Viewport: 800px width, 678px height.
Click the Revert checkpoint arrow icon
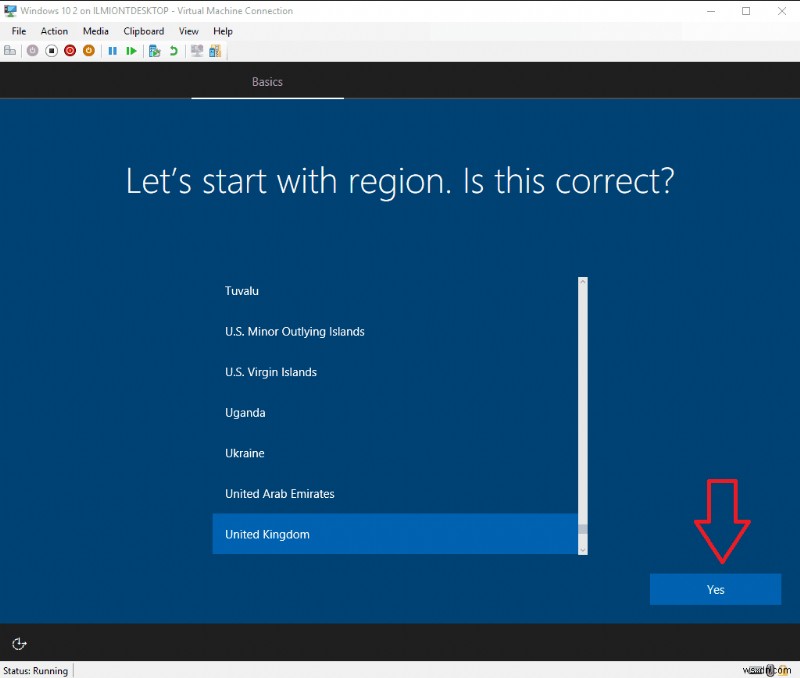tap(172, 50)
